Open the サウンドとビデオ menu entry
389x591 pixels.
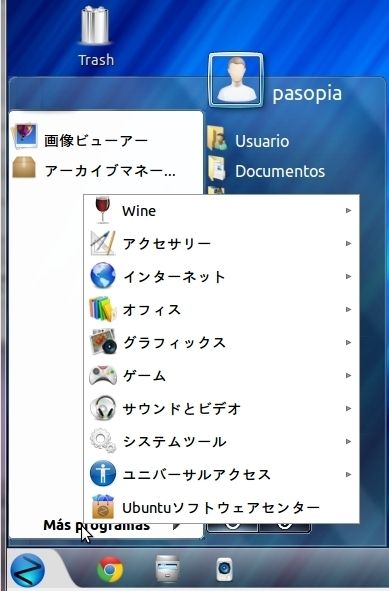221,409
